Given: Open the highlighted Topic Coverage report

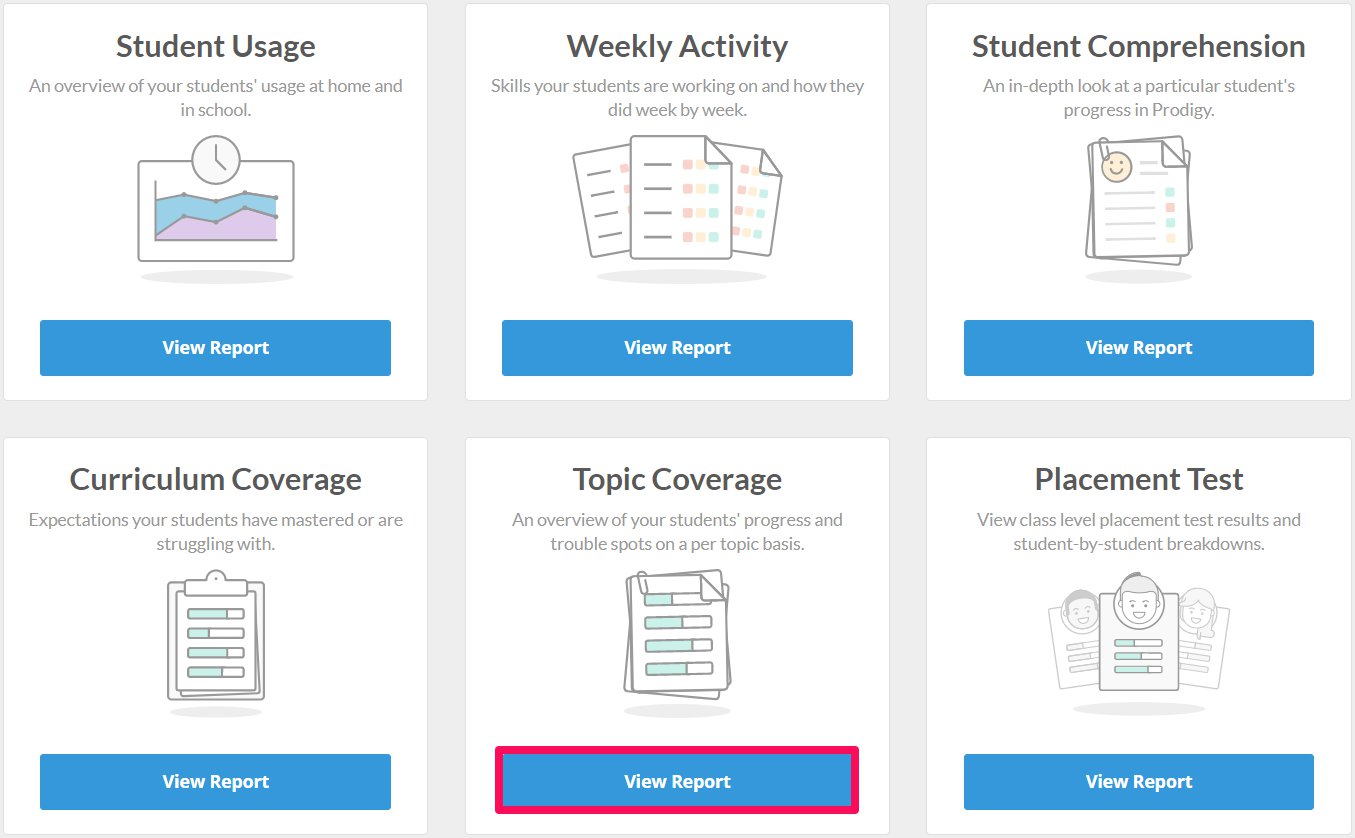Looking at the screenshot, I should coord(677,782).
